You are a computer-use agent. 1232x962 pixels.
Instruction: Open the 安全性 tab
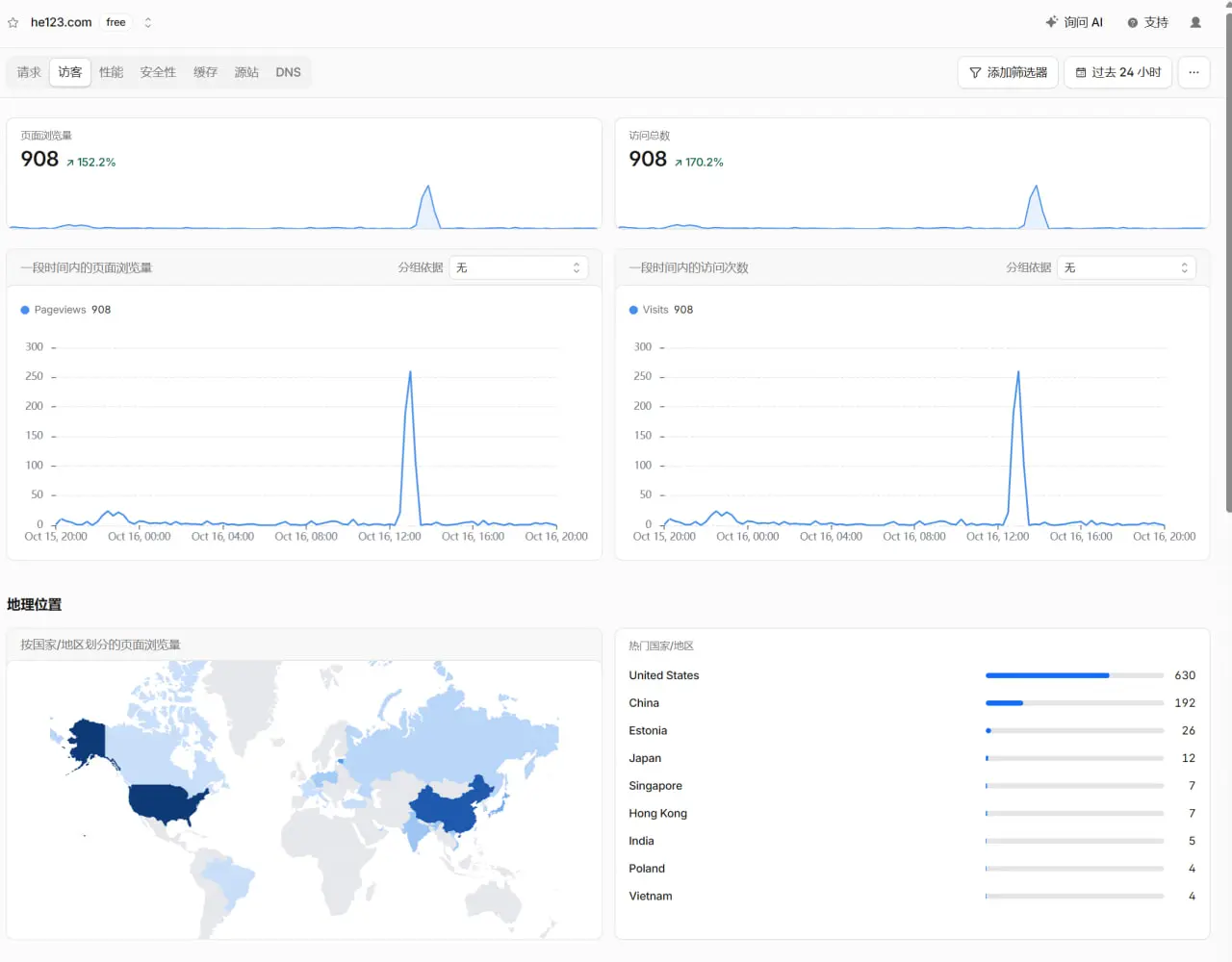pos(158,72)
